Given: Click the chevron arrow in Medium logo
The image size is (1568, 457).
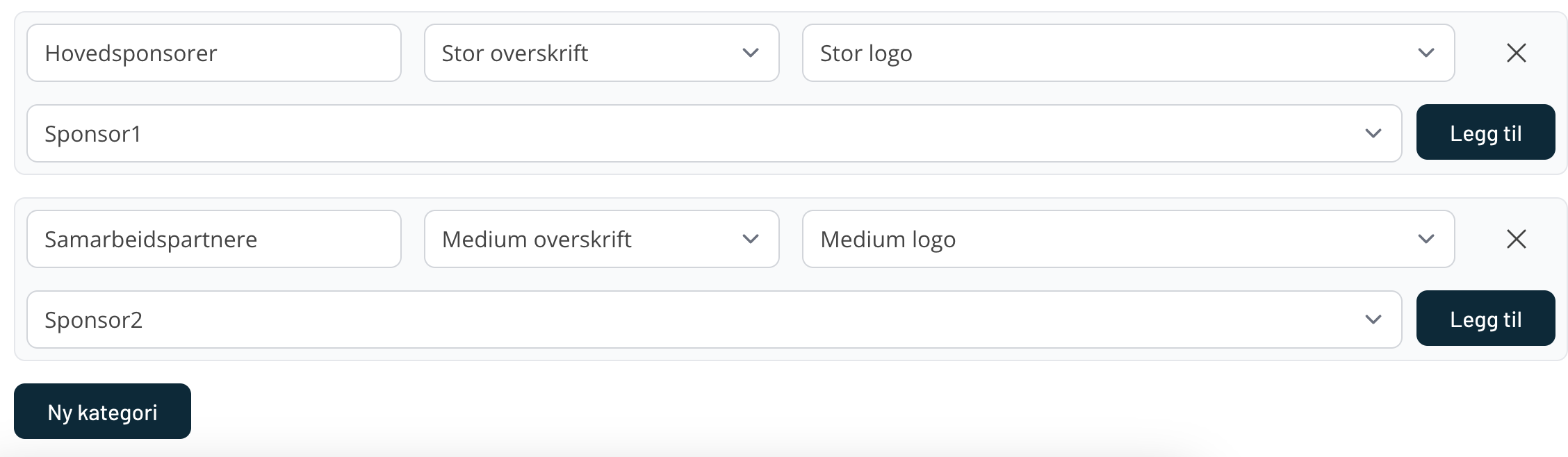Looking at the screenshot, I should tap(1426, 239).
